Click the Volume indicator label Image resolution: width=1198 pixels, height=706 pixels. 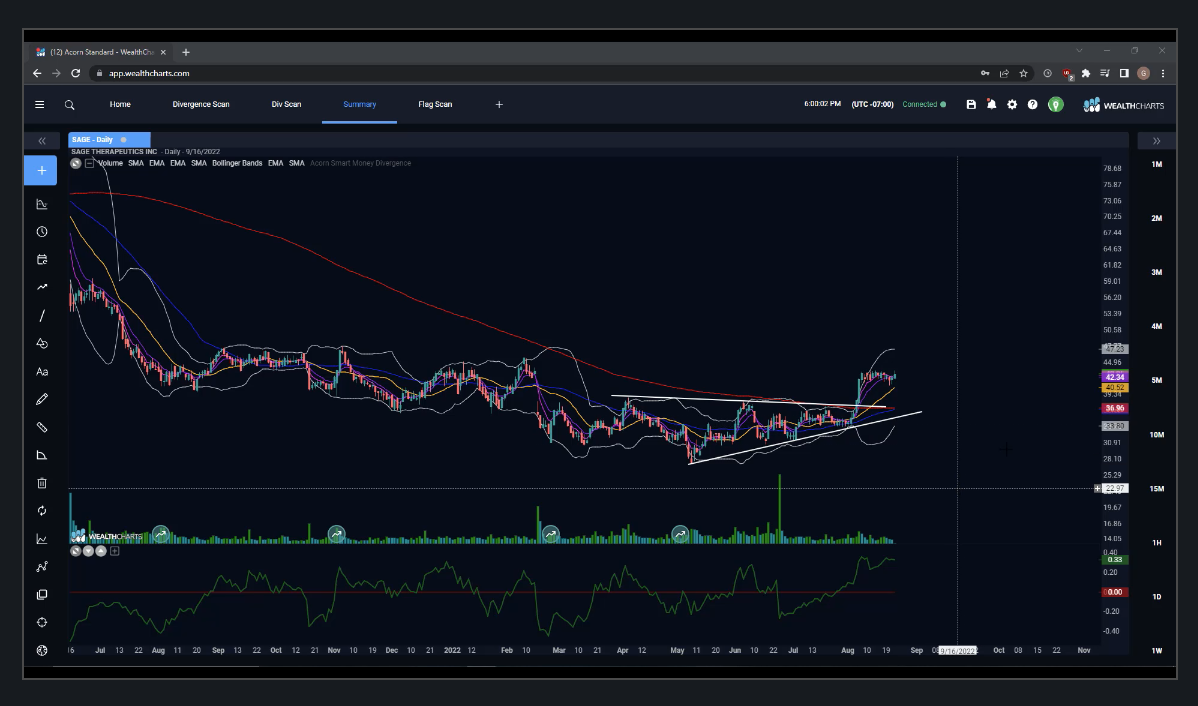(110, 164)
